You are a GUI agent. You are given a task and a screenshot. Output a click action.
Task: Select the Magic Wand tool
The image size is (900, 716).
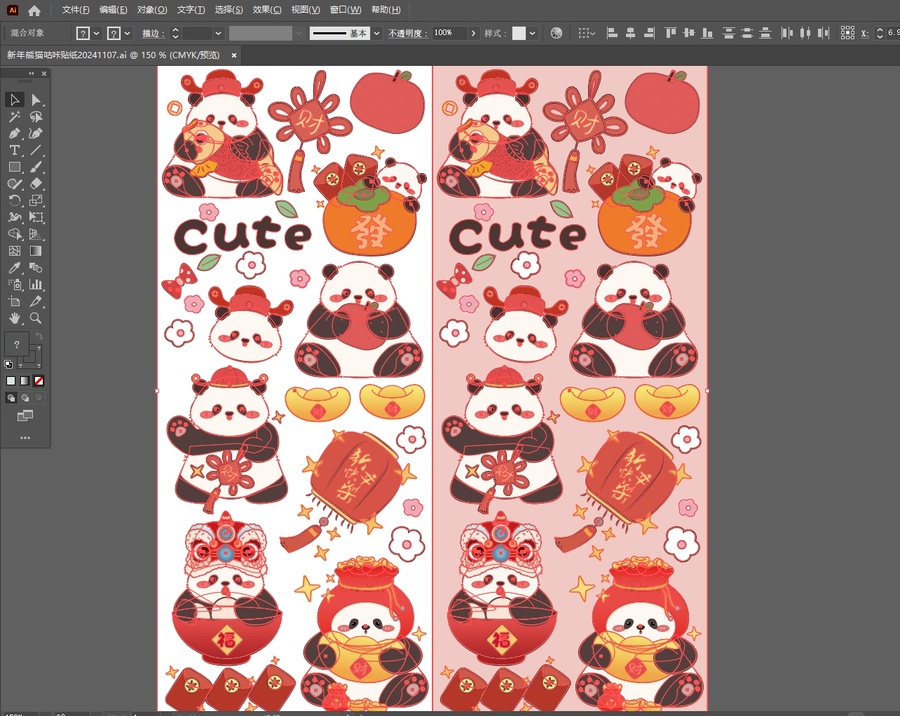[x=14, y=117]
